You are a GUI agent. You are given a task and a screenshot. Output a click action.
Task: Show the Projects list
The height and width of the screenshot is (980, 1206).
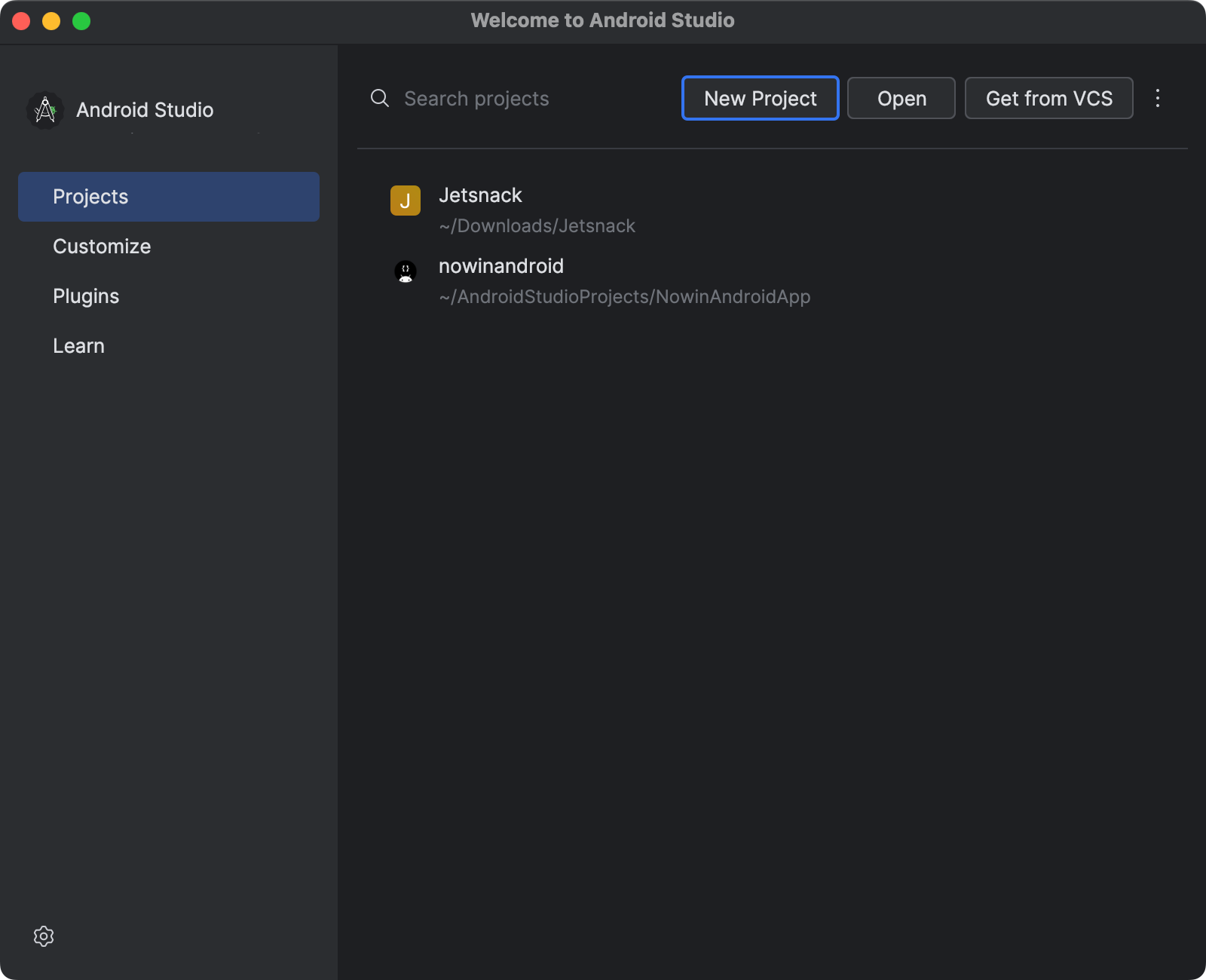[90, 196]
